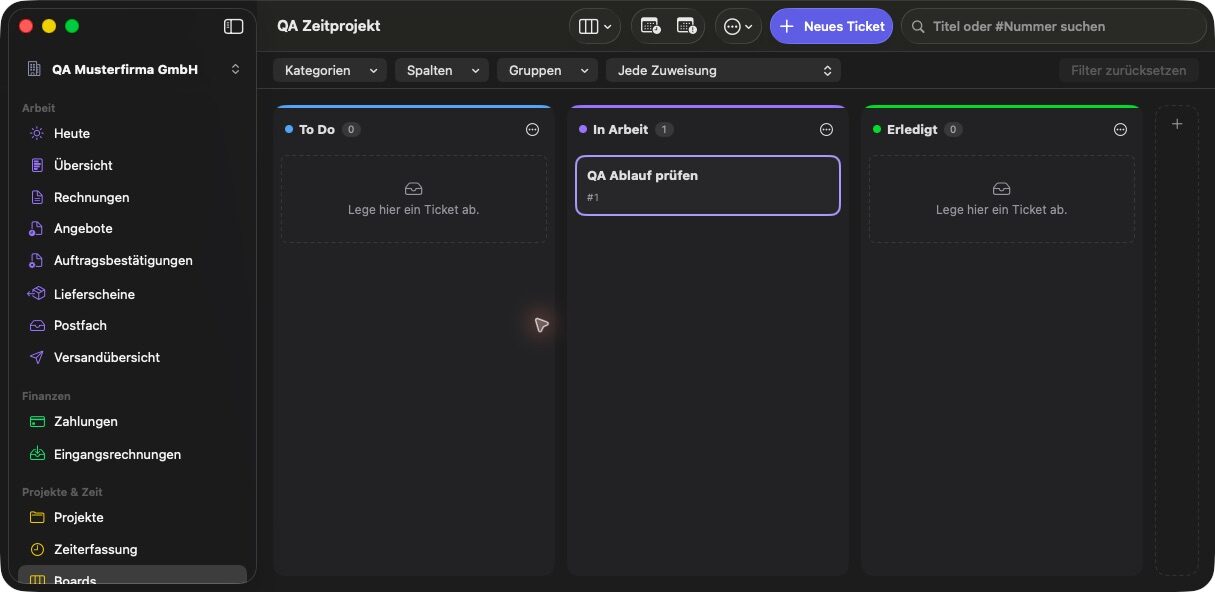Open the Jede Zuweisung assignment selector
Viewport: 1215px width, 592px height.
tap(723, 70)
